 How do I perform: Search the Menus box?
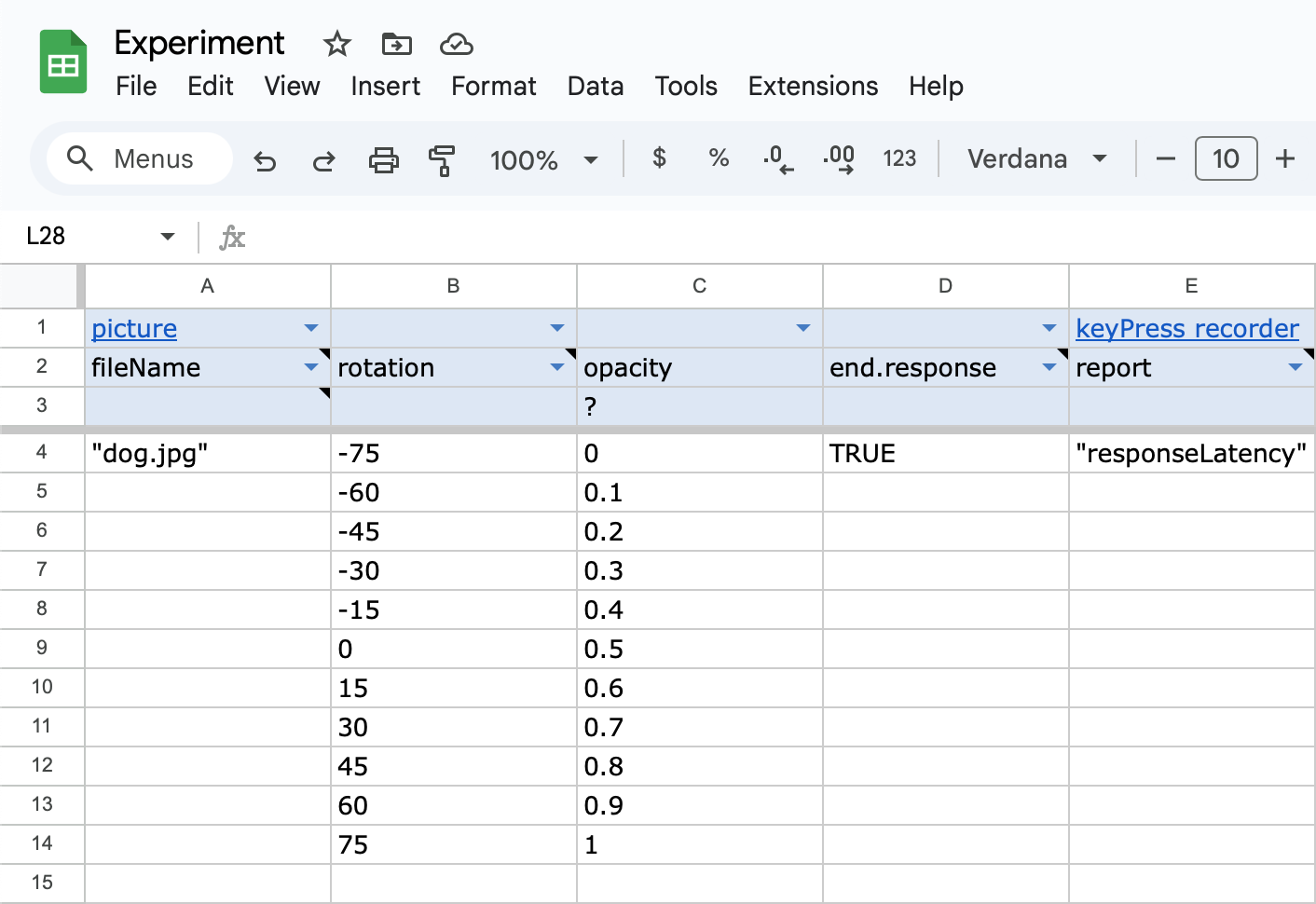(x=140, y=158)
